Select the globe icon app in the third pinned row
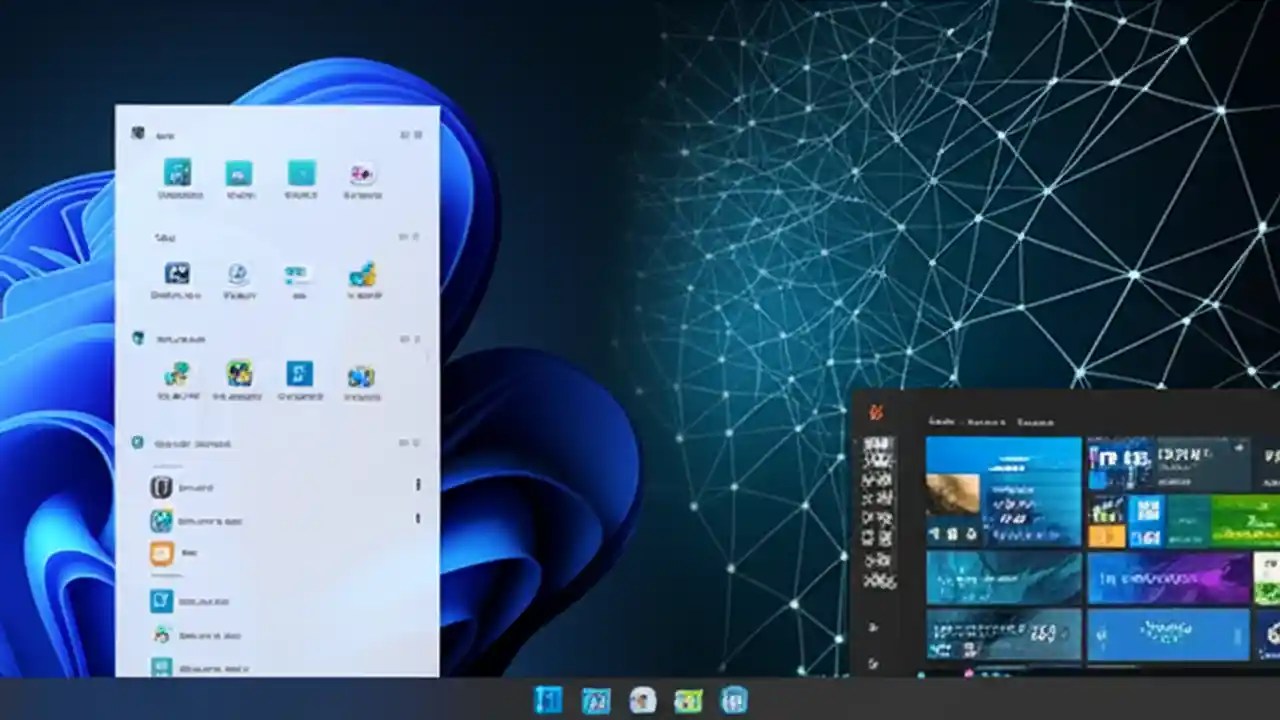1280x720 pixels. click(x=362, y=377)
